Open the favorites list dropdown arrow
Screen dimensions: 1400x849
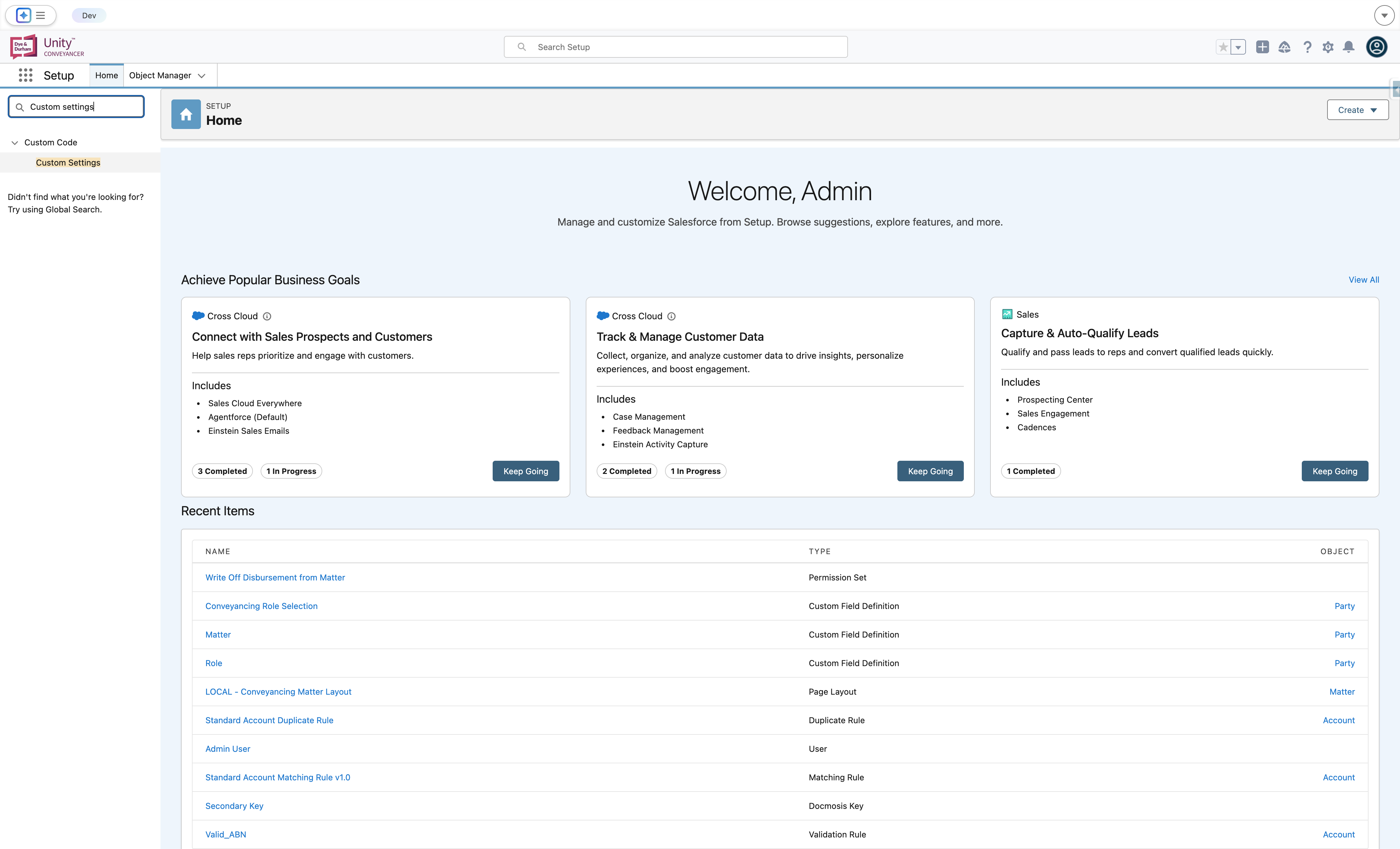(1238, 47)
